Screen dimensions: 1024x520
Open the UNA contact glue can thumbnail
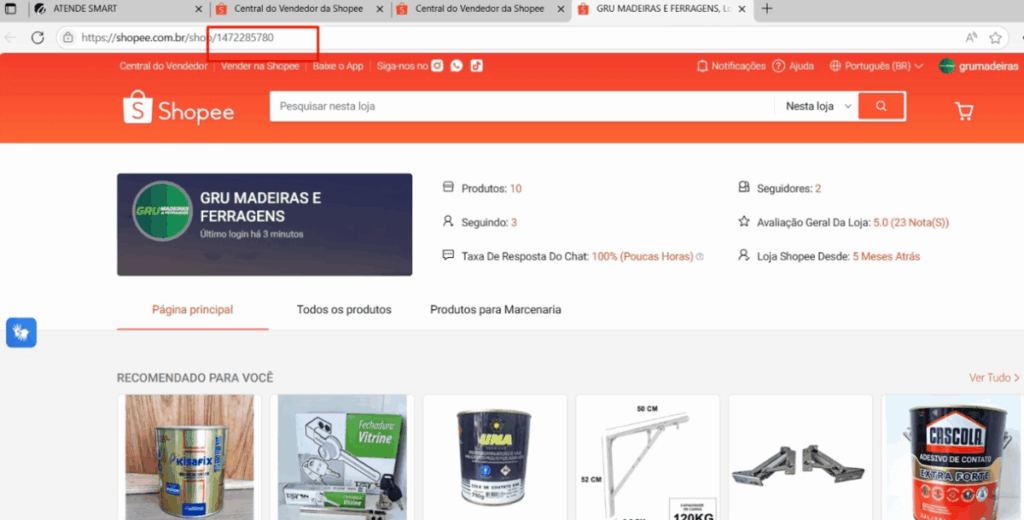pyautogui.click(x=495, y=457)
